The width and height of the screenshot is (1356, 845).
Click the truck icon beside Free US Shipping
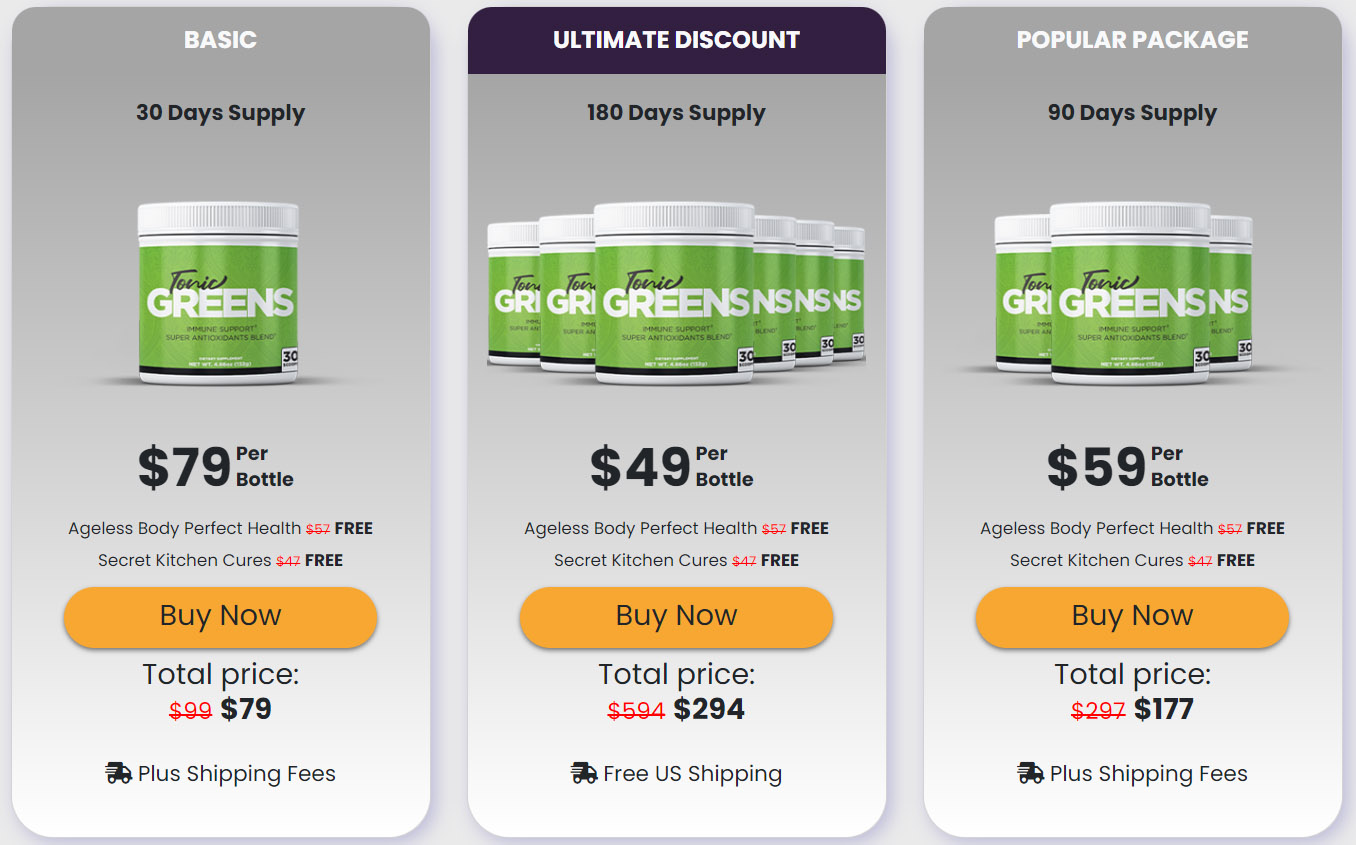tap(582, 772)
